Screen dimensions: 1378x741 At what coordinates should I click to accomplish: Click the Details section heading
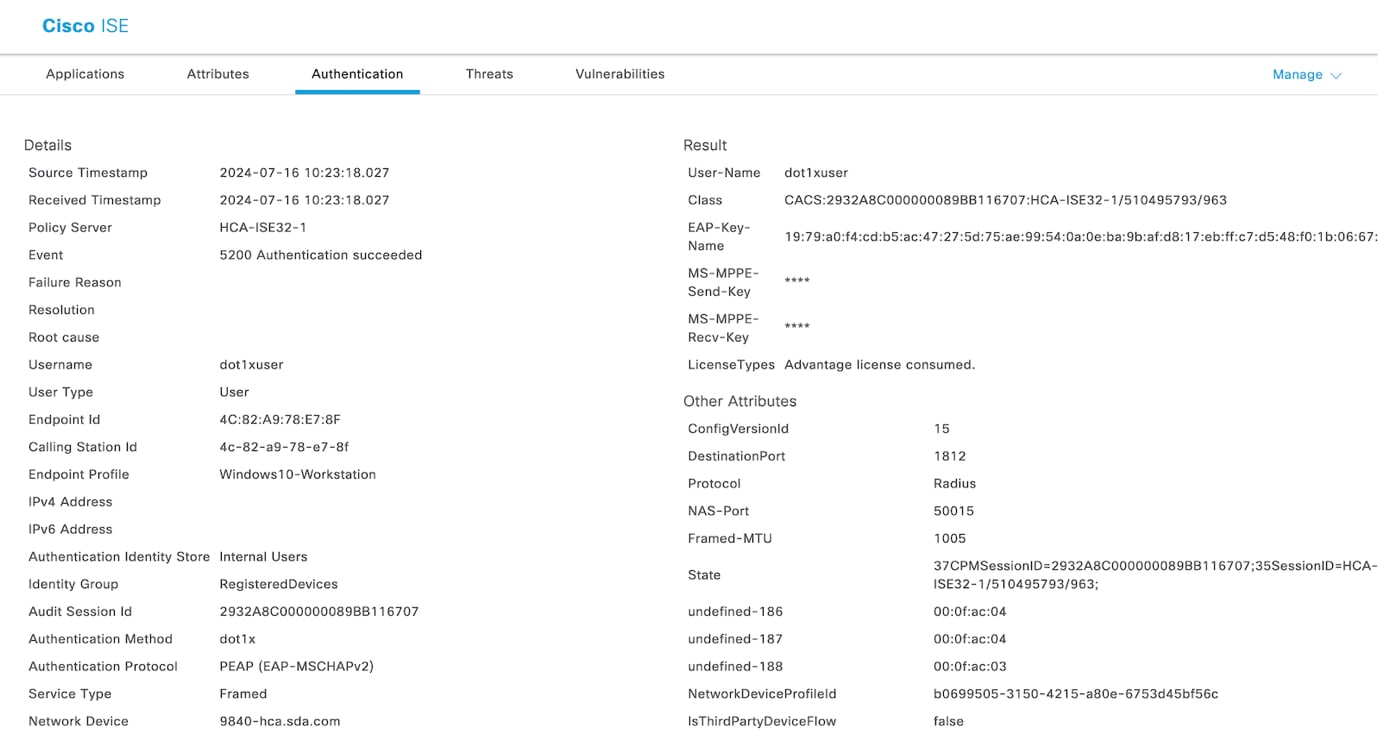coord(48,145)
